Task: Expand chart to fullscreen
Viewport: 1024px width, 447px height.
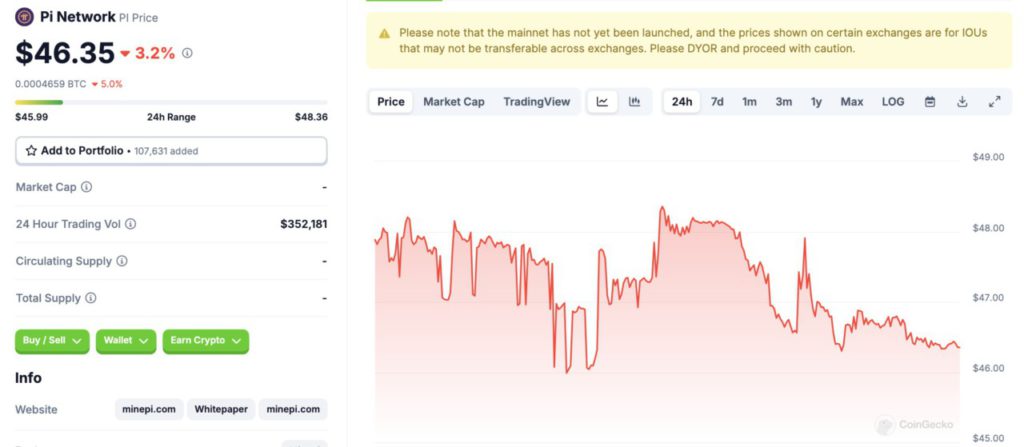Action: [994, 102]
